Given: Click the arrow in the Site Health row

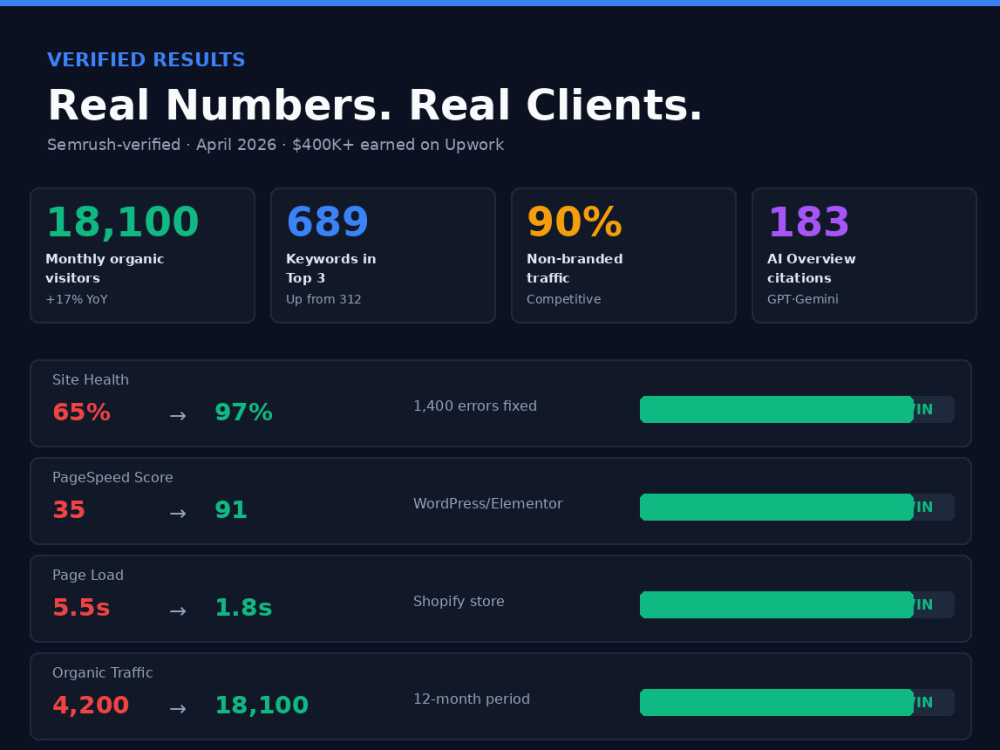Looking at the screenshot, I should pyautogui.click(x=178, y=416).
